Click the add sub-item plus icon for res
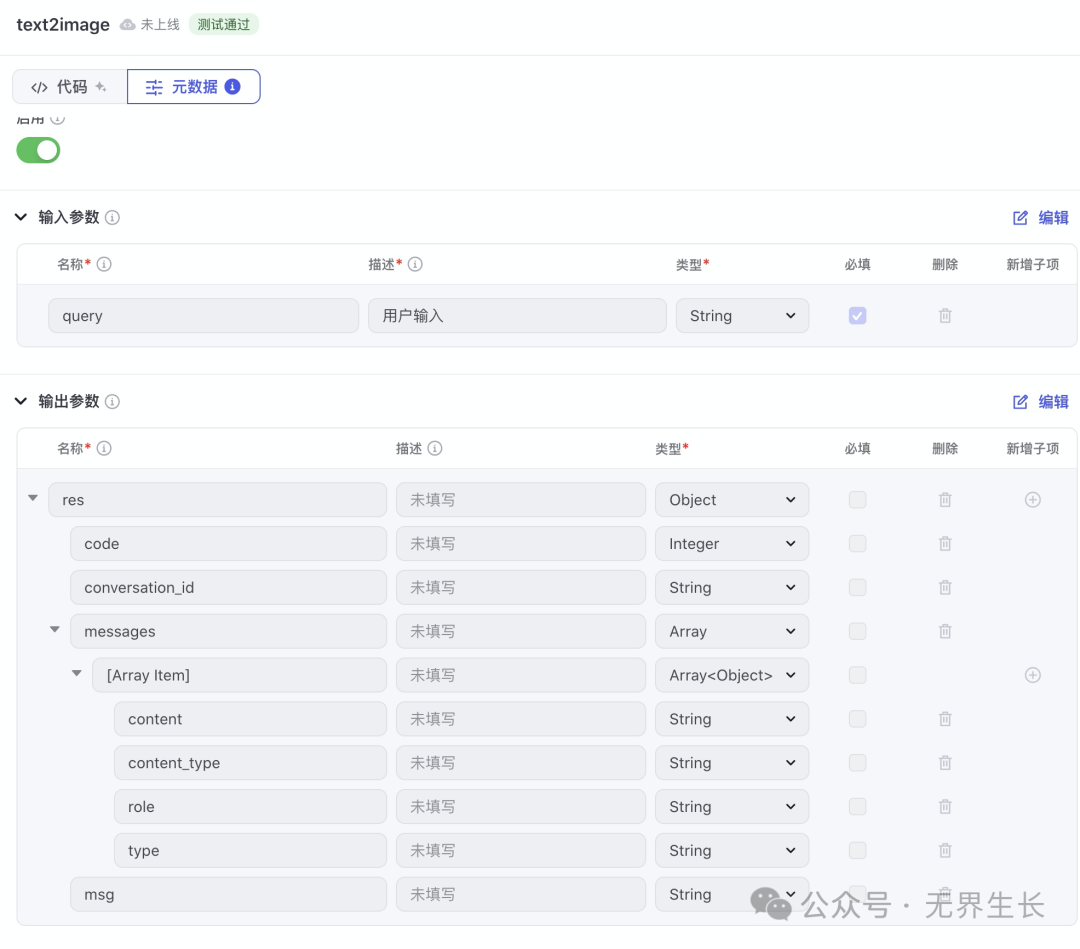This screenshot has height=949, width=1080. pyautogui.click(x=1033, y=500)
